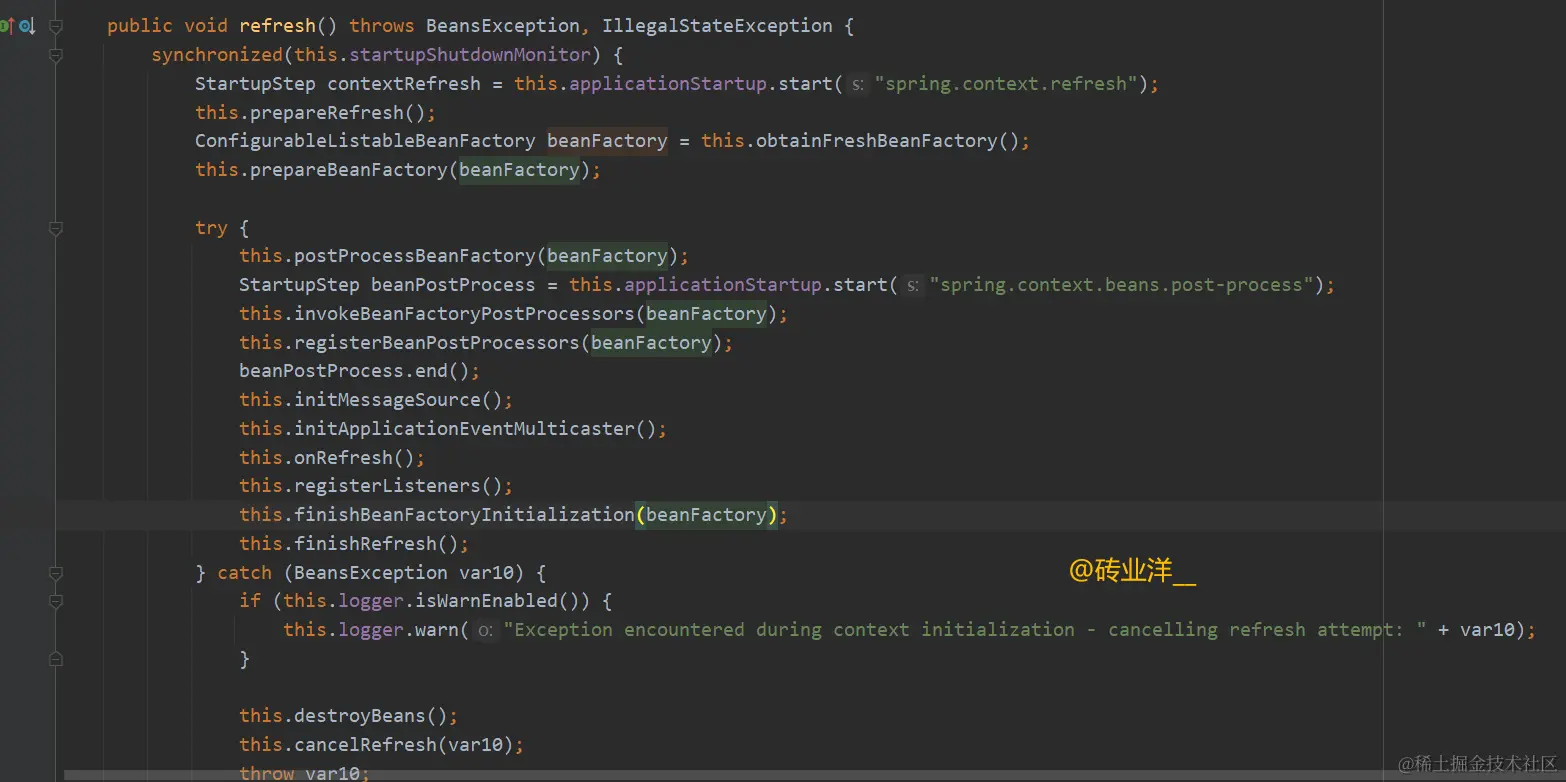The height and width of the screenshot is (782, 1566).
Task: Click initApplicationEventMulticaster() call
Action: coord(475,429)
